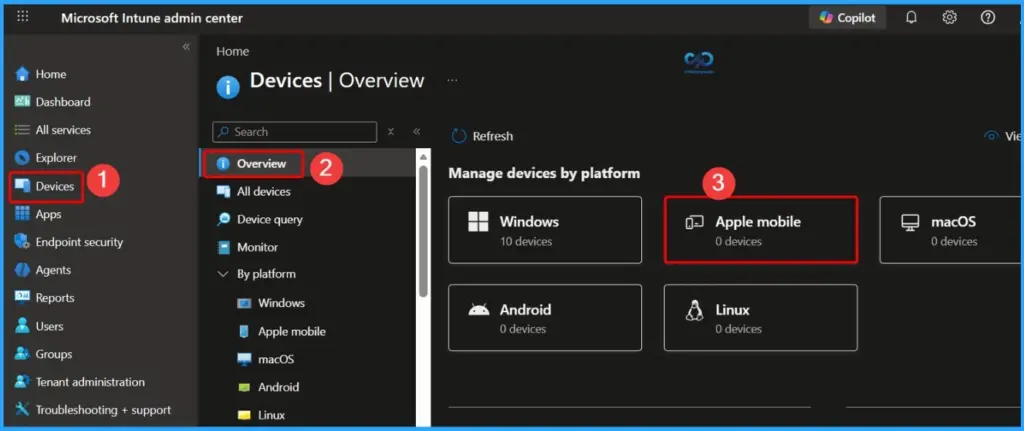Click the Apps grid icon
1024x431 pixels.
pos(22,214)
